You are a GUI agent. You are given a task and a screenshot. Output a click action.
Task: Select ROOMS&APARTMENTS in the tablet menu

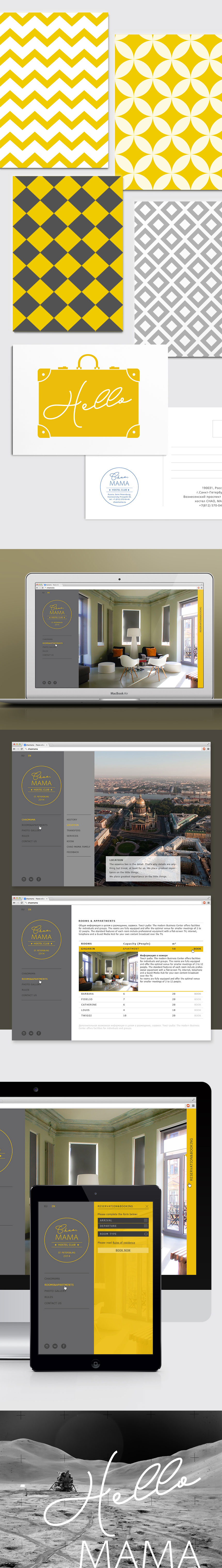click(x=59, y=1284)
